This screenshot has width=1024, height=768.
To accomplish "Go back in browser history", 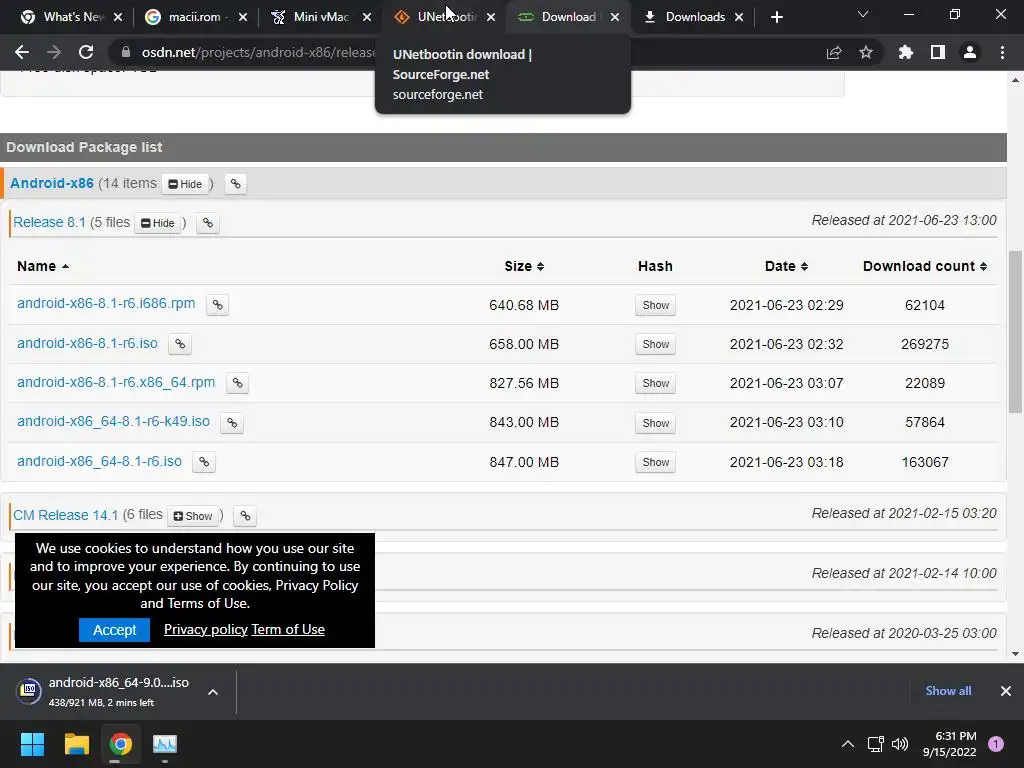I will [x=22, y=52].
